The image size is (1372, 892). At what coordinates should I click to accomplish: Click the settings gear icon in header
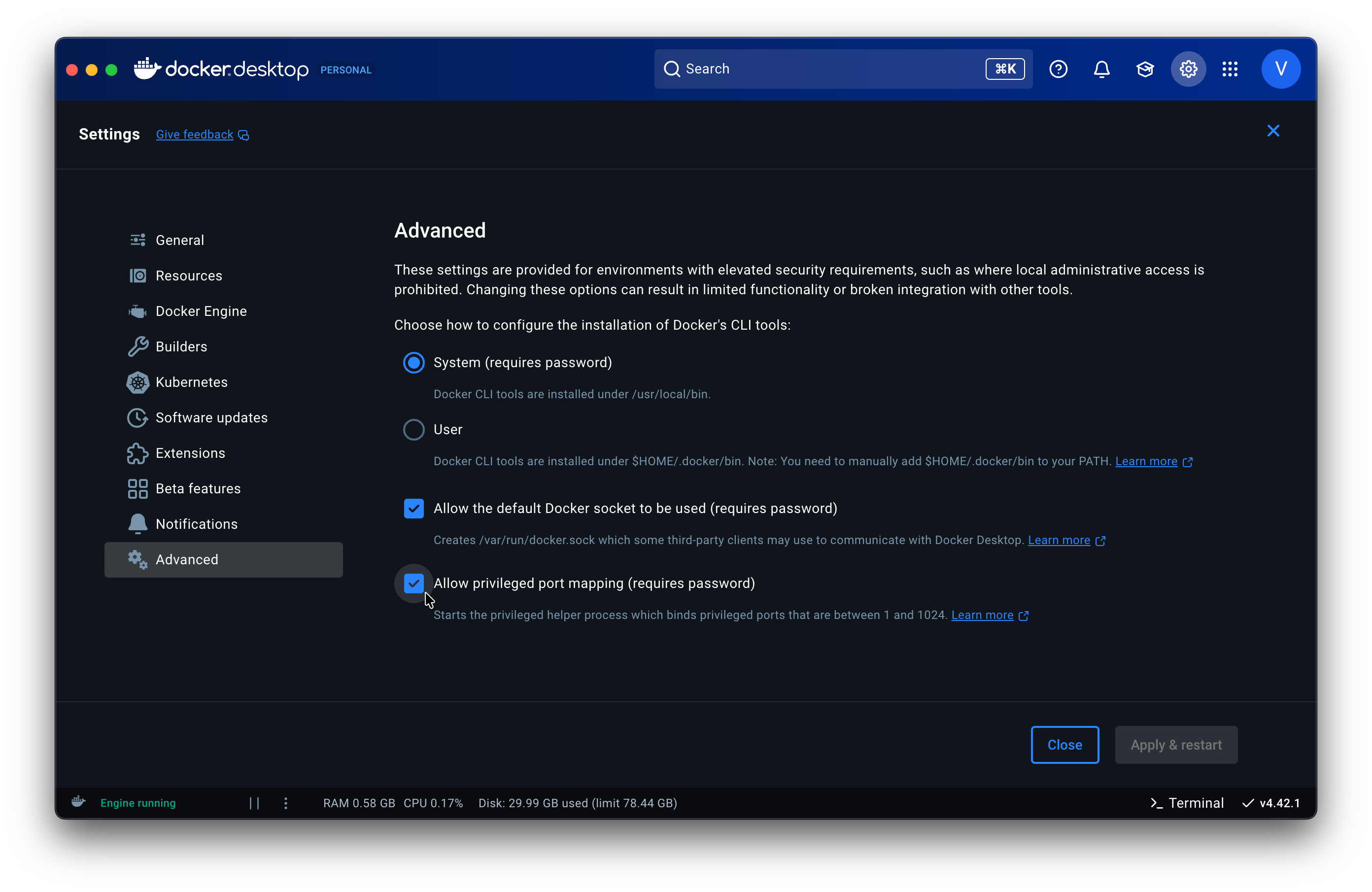click(1188, 69)
